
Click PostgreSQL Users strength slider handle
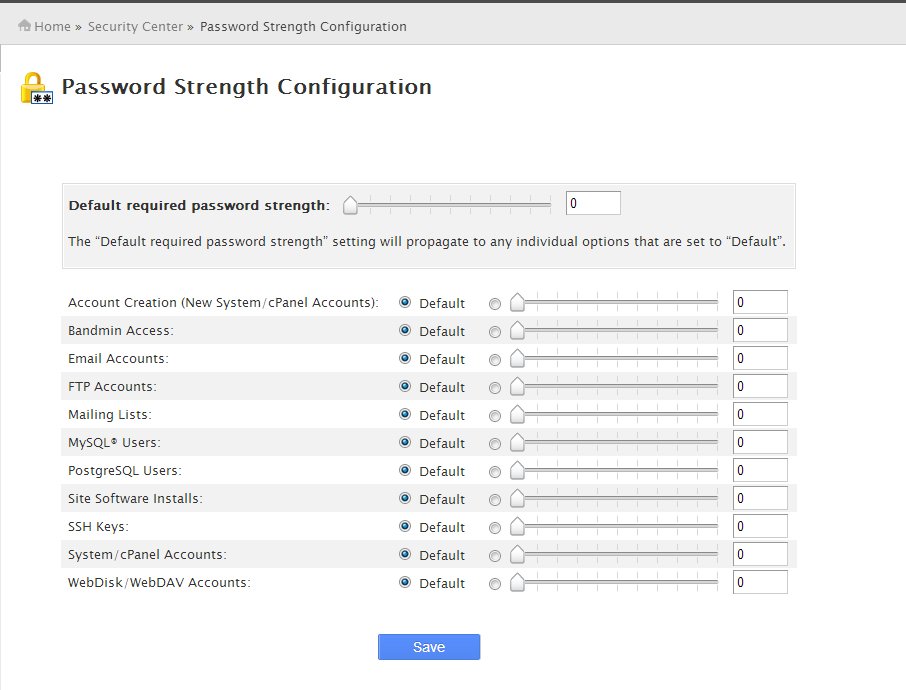click(x=517, y=470)
